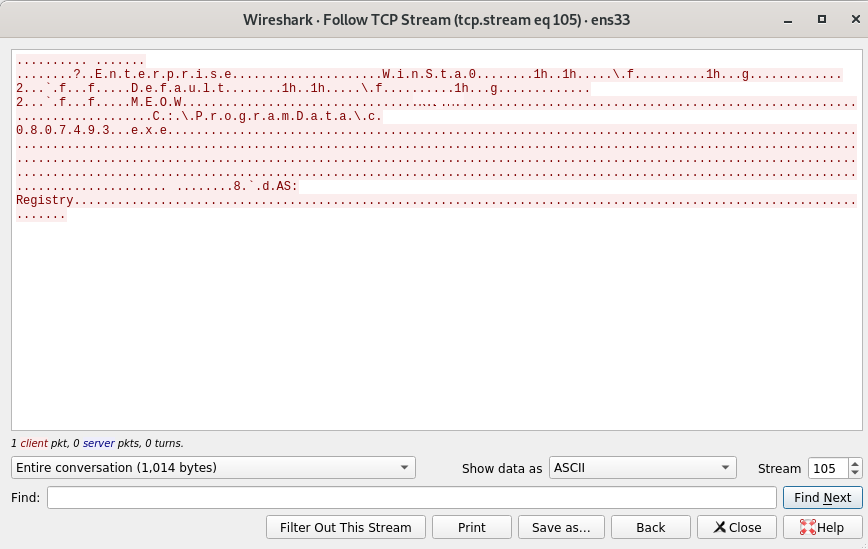Maximize the Follow TCP Stream window
Screen dimensions: 868x549
822,19
